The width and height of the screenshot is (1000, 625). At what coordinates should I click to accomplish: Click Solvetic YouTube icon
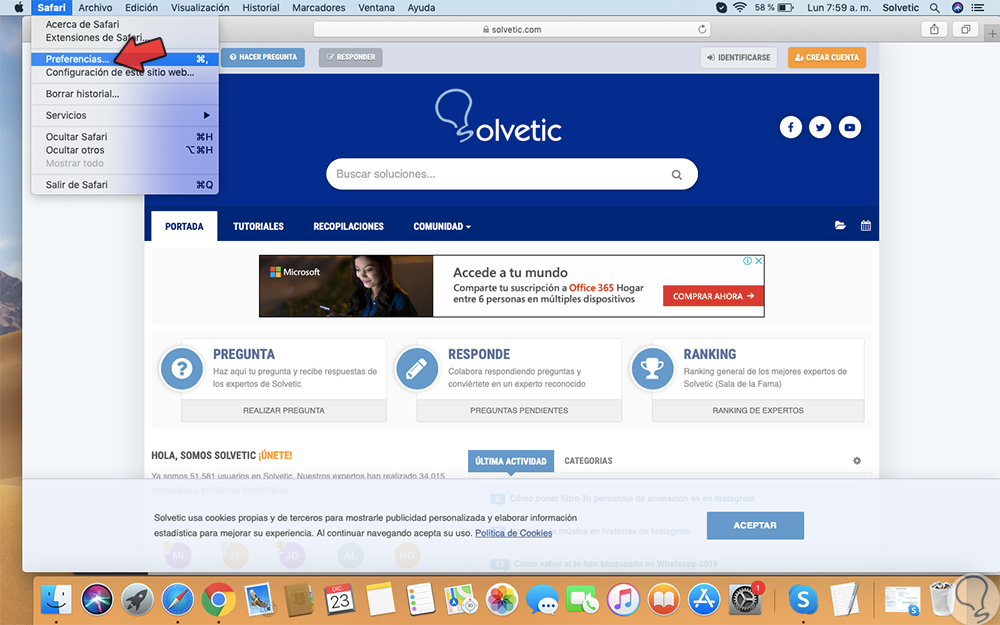click(849, 127)
